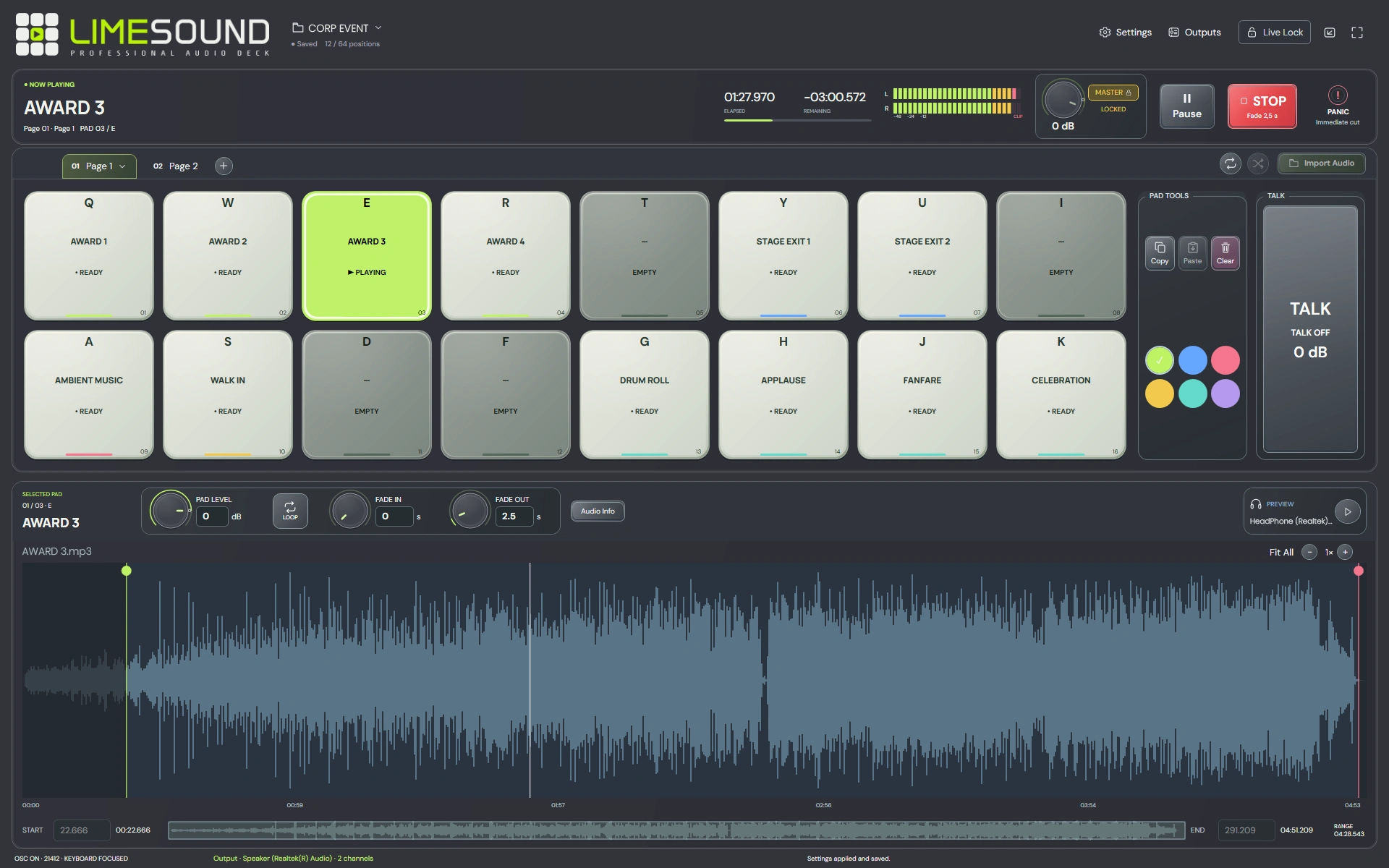This screenshot has width=1389, height=868.
Task: Click the END time input field
Action: 1246,830
